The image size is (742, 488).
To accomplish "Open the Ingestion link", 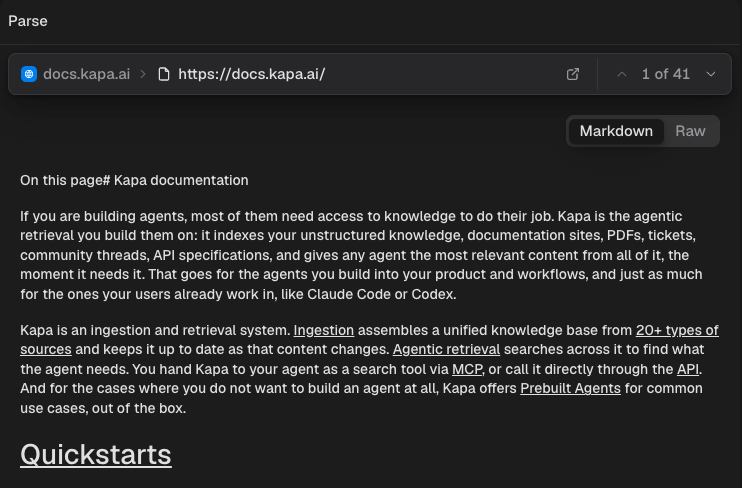I will click(x=324, y=330).
